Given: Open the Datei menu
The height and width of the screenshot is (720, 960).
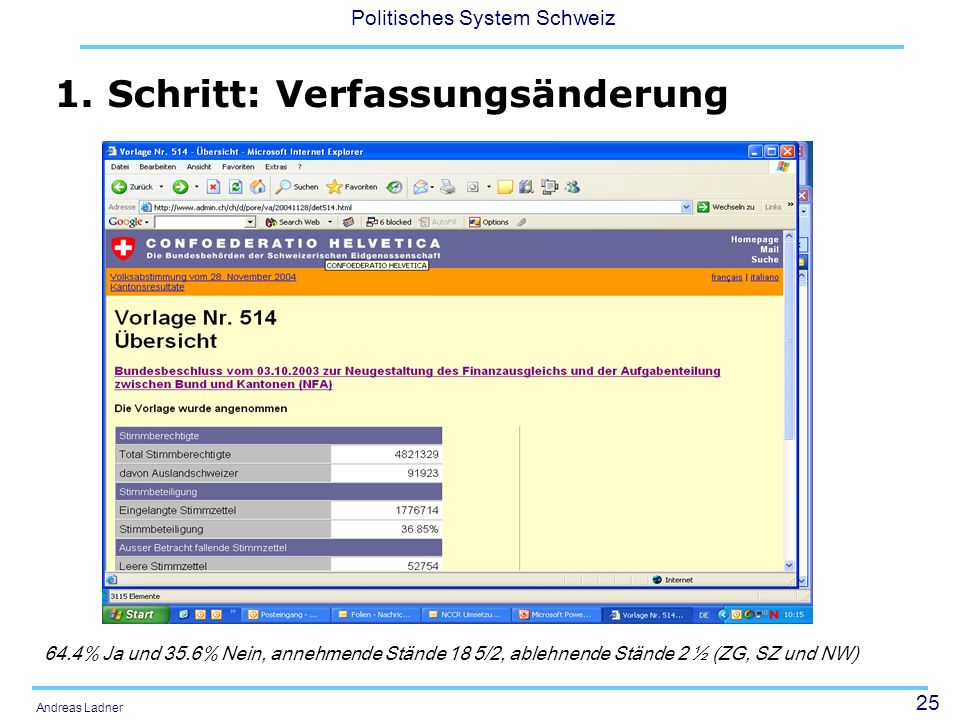Looking at the screenshot, I should click(120, 167).
